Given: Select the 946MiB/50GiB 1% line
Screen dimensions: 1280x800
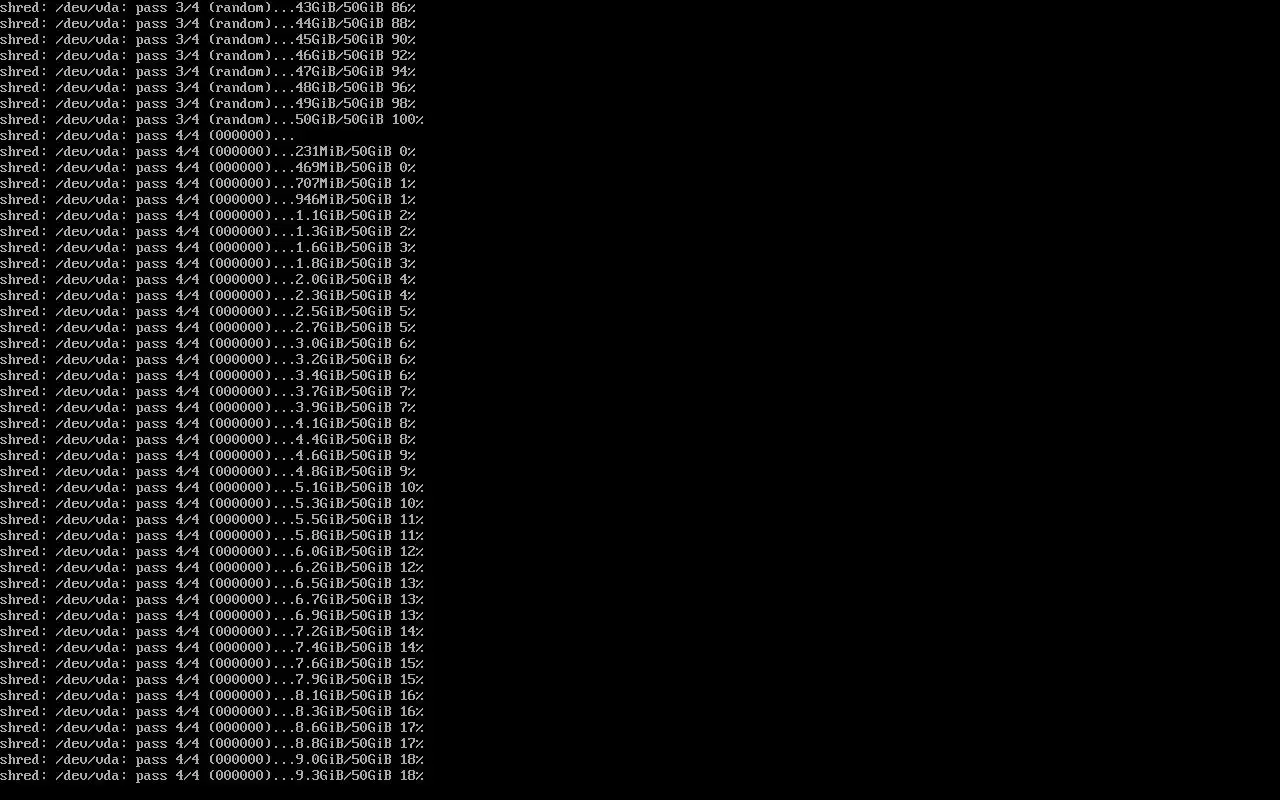Looking at the screenshot, I should (208, 199).
